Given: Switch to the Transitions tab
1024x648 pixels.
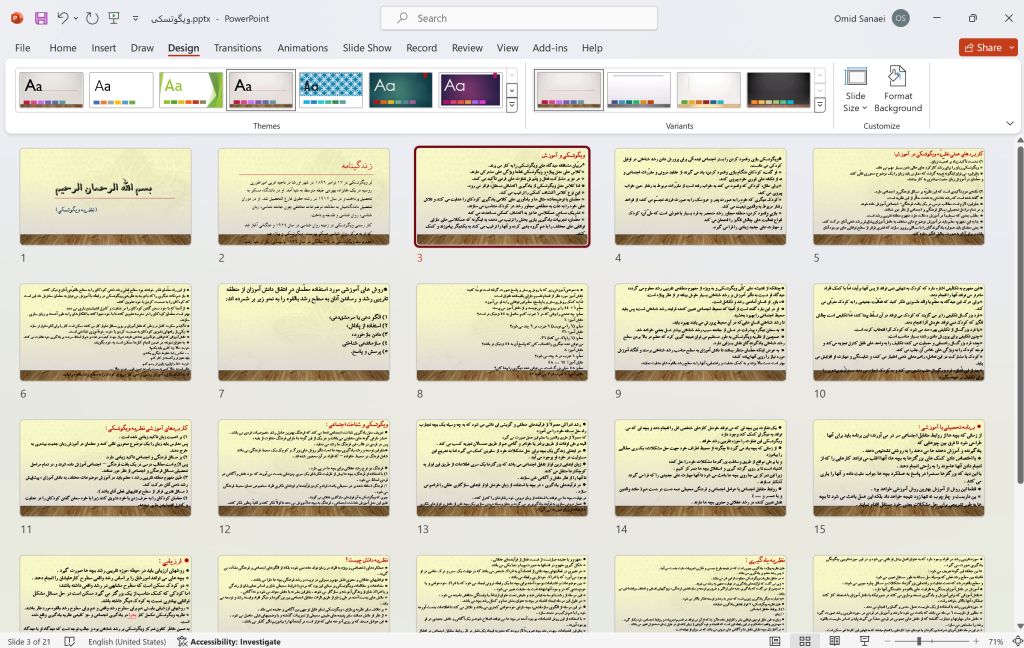Looking at the screenshot, I should (238, 48).
